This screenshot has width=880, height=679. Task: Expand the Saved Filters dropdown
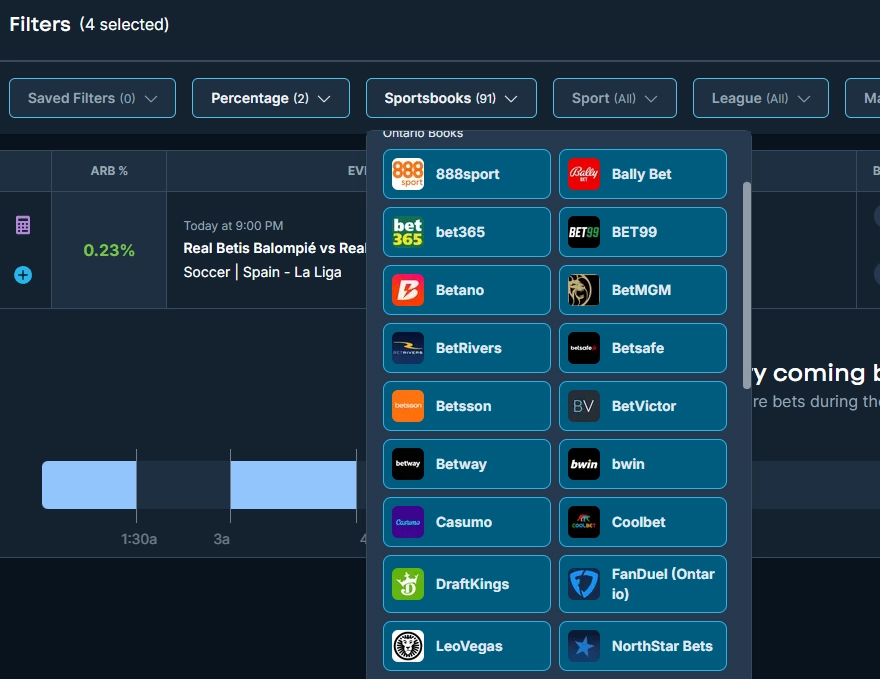tap(92, 98)
